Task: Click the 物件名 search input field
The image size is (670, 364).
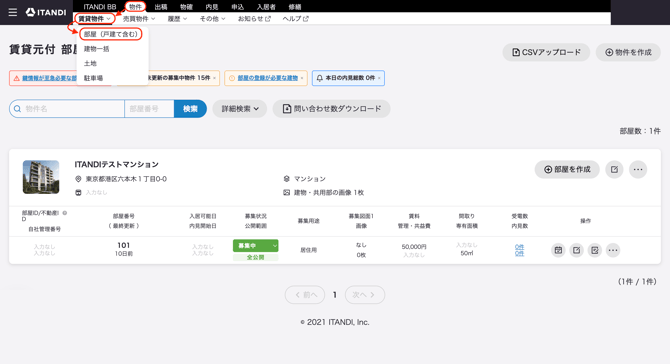Action: click(x=67, y=109)
